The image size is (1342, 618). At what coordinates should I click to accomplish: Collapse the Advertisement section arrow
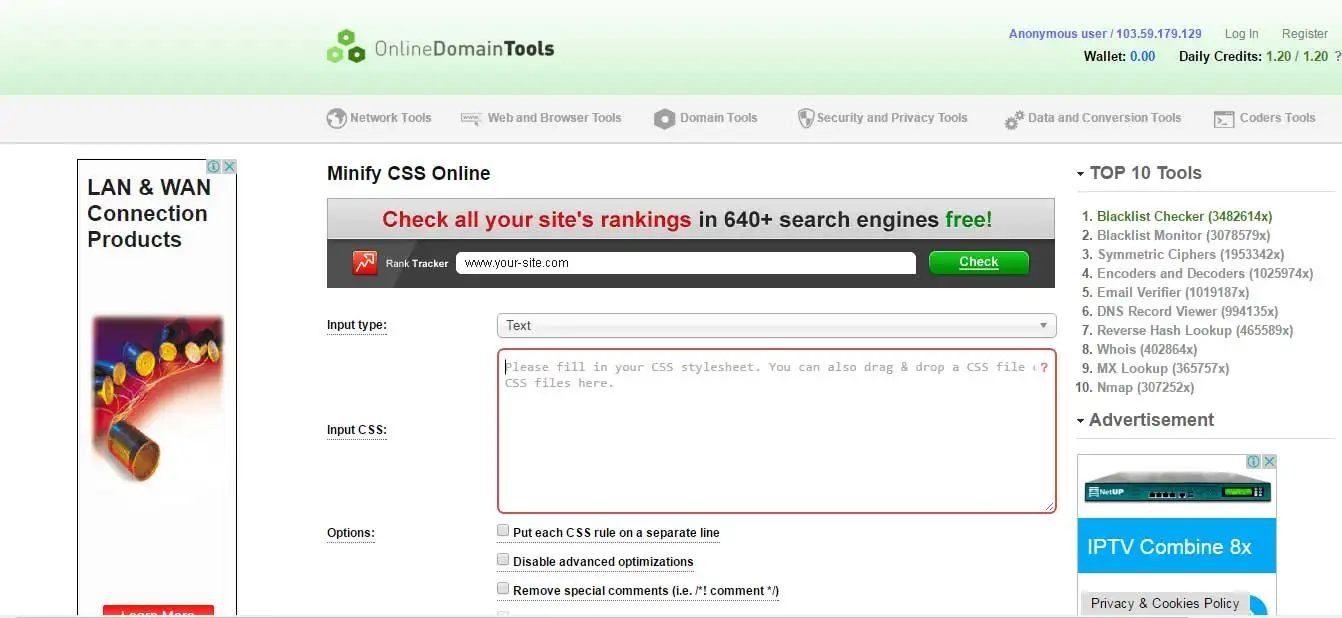(1081, 421)
